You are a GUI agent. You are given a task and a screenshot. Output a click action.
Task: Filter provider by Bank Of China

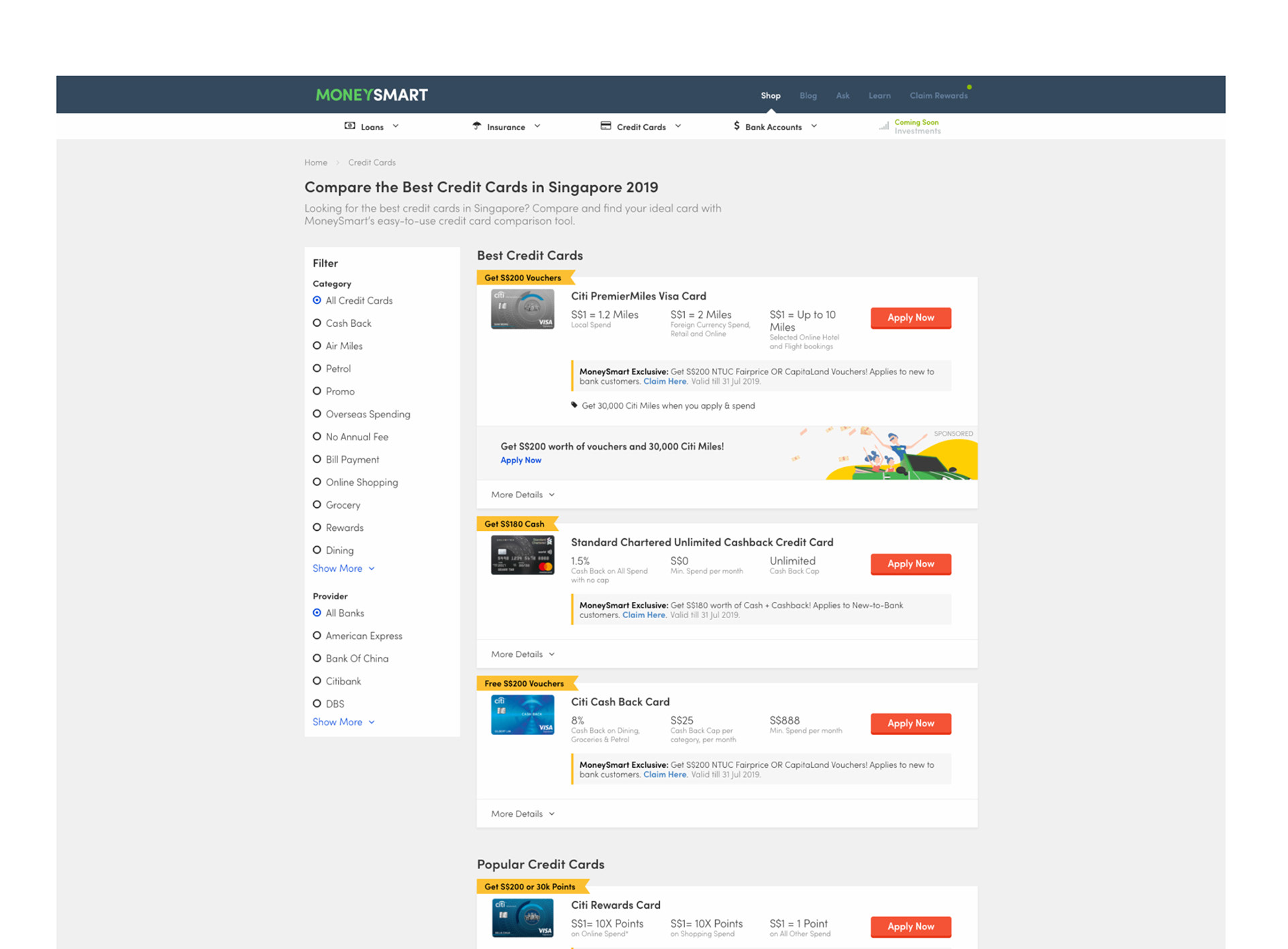[x=351, y=658]
